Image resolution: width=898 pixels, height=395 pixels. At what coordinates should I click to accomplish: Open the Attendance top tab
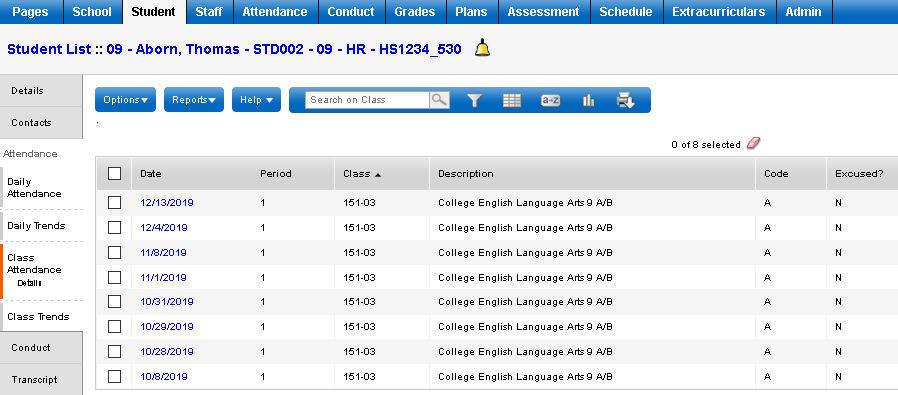tap(275, 11)
